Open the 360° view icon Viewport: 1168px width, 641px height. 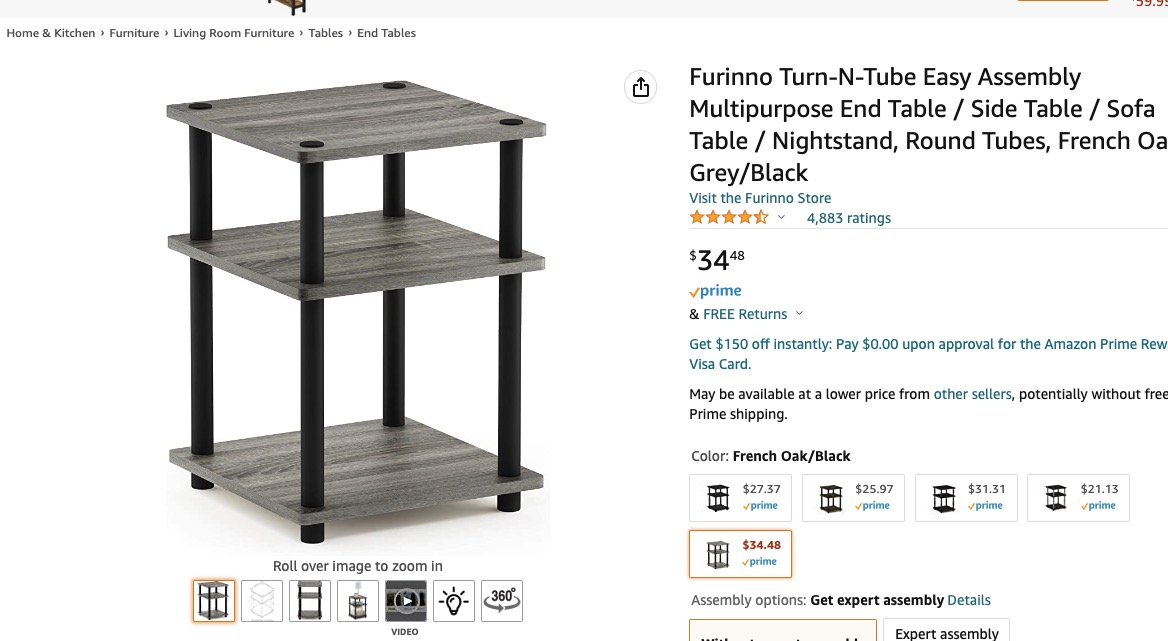pyautogui.click(x=502, y=601)
